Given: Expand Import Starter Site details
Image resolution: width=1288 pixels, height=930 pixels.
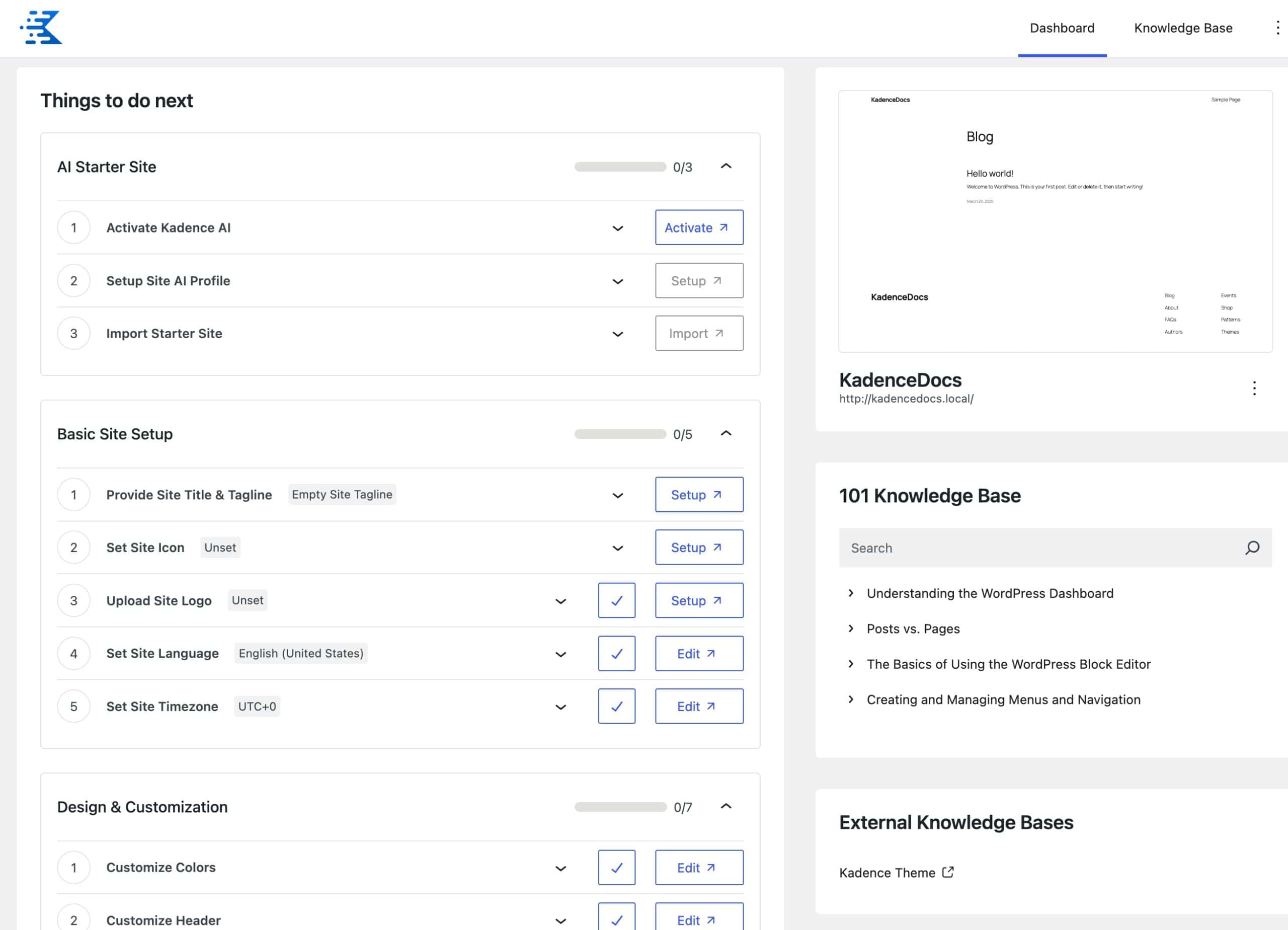Looking at the screenshot, I should pos(618,334).
